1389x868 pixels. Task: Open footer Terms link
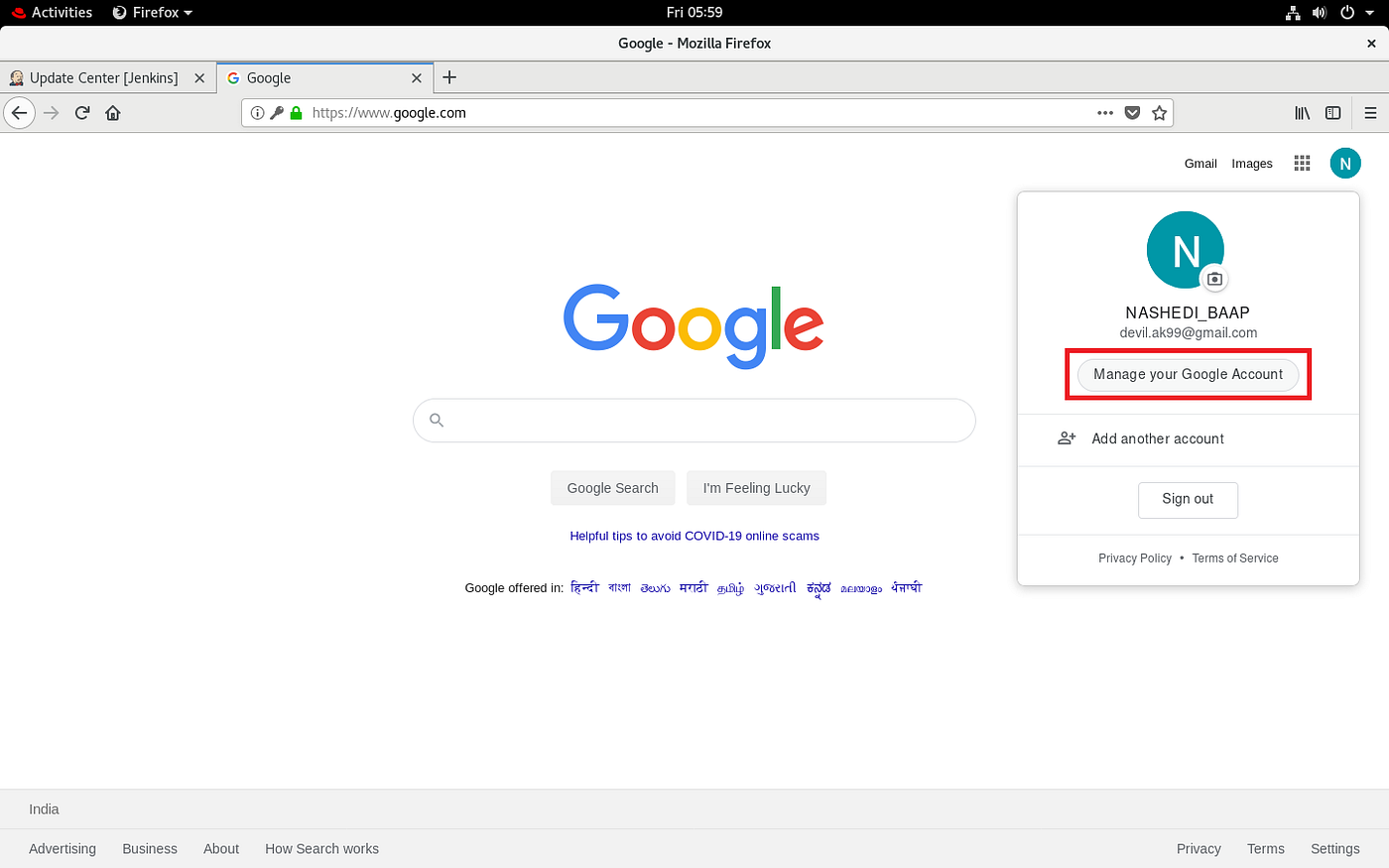1266,849
